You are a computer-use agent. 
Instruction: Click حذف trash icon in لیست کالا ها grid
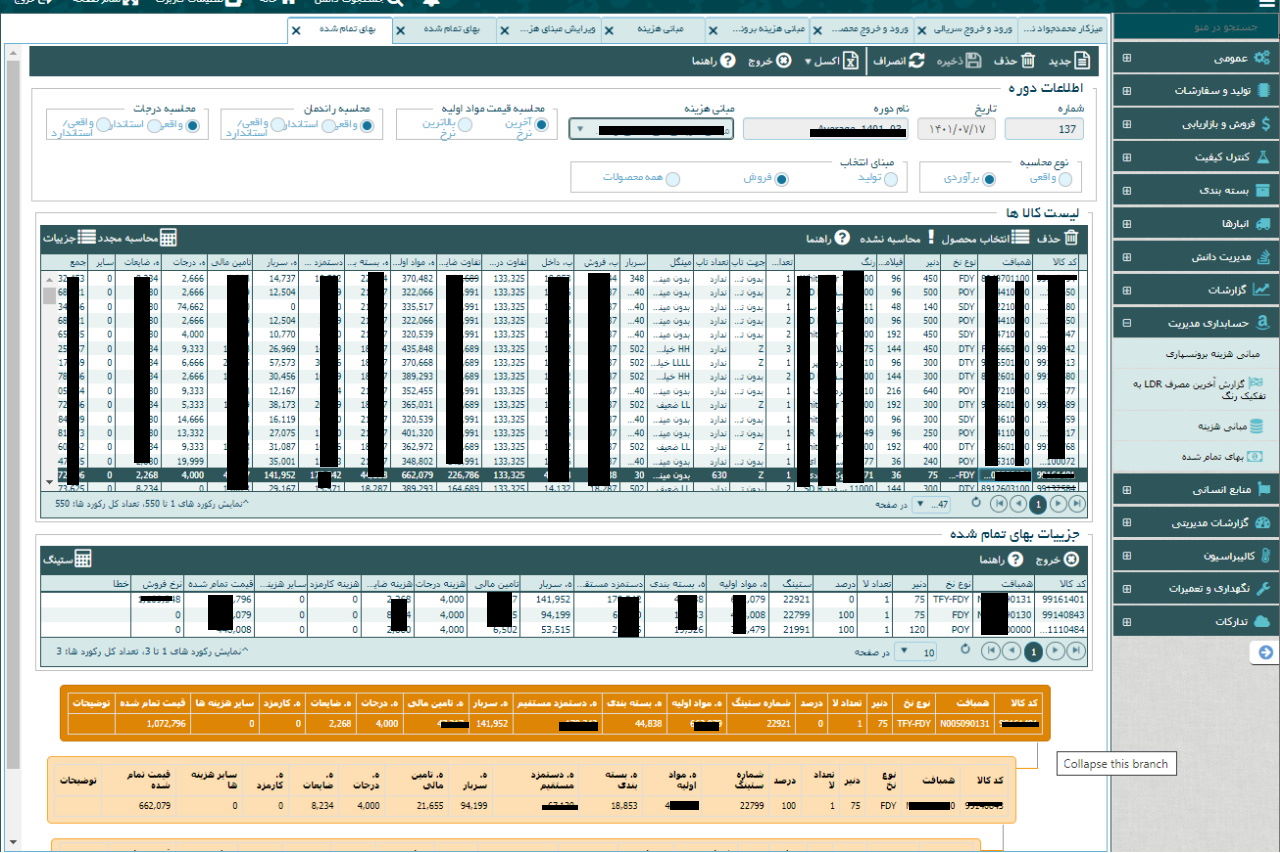[x=1072, y=238]
